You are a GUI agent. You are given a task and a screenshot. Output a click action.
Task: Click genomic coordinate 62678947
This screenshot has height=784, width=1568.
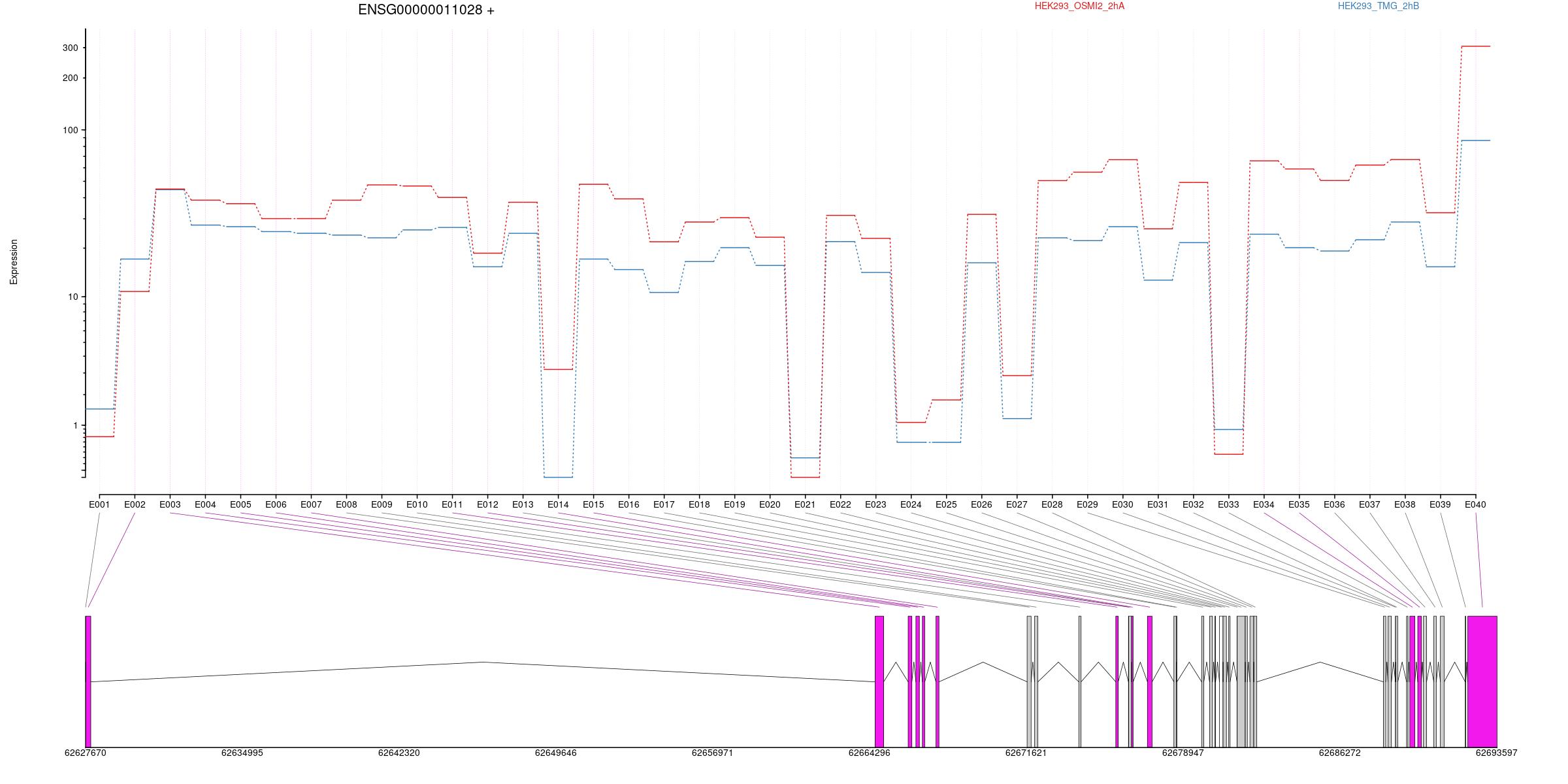[x=1183, y=753]
